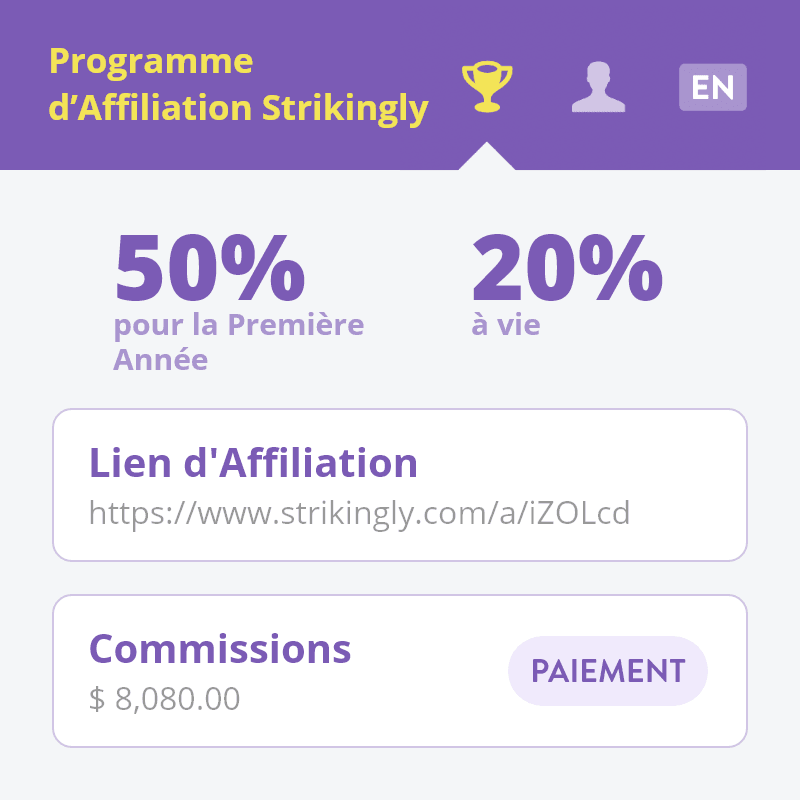Select the $ 8,080.00 commissions amount
Screen dimensions: 800x800
point(162,698)
